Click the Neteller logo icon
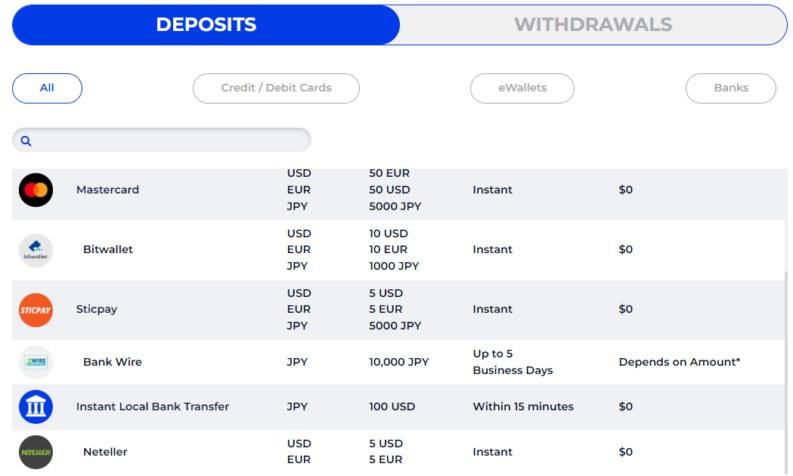Image resolution: width=793 pixels, height=476 pixels. coord(36,452)
